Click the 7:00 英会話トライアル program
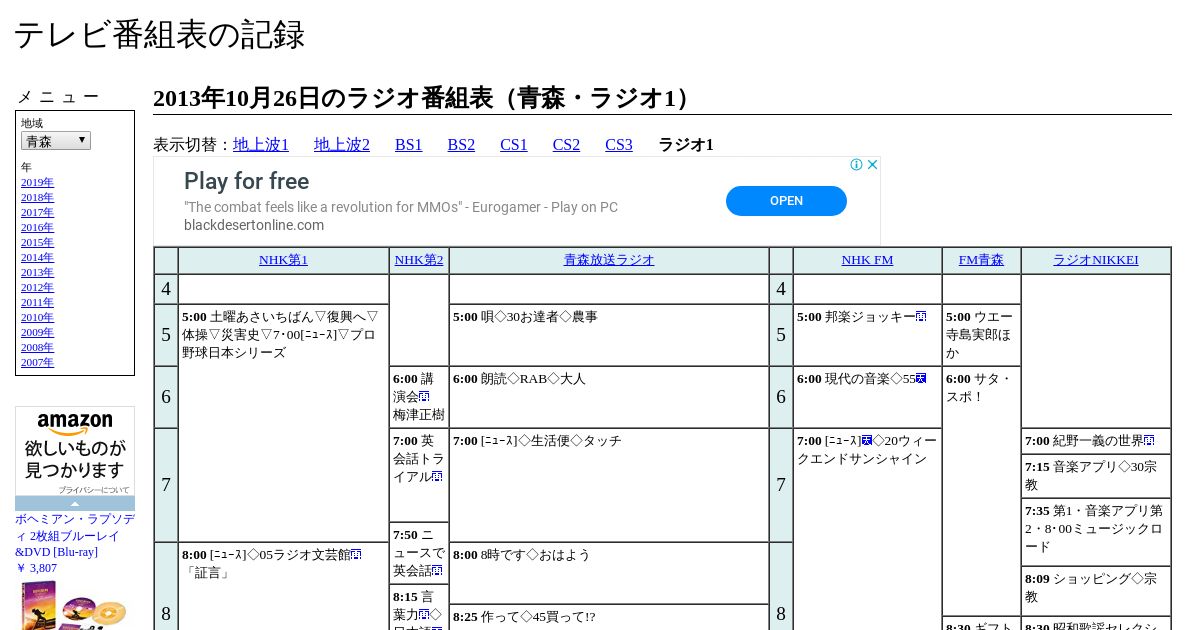Image resolution: width=1200 pixels, height=630 pixels. point(419,475)
